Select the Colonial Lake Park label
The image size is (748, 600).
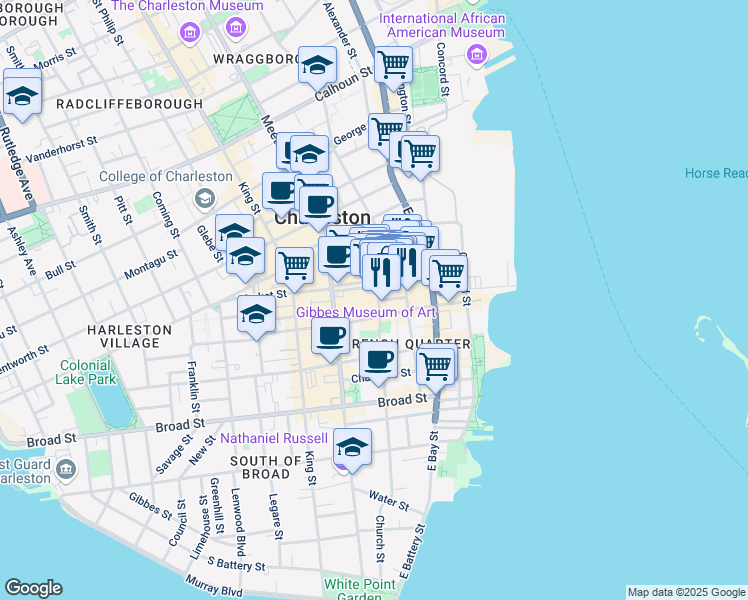[x=85, y=372]
